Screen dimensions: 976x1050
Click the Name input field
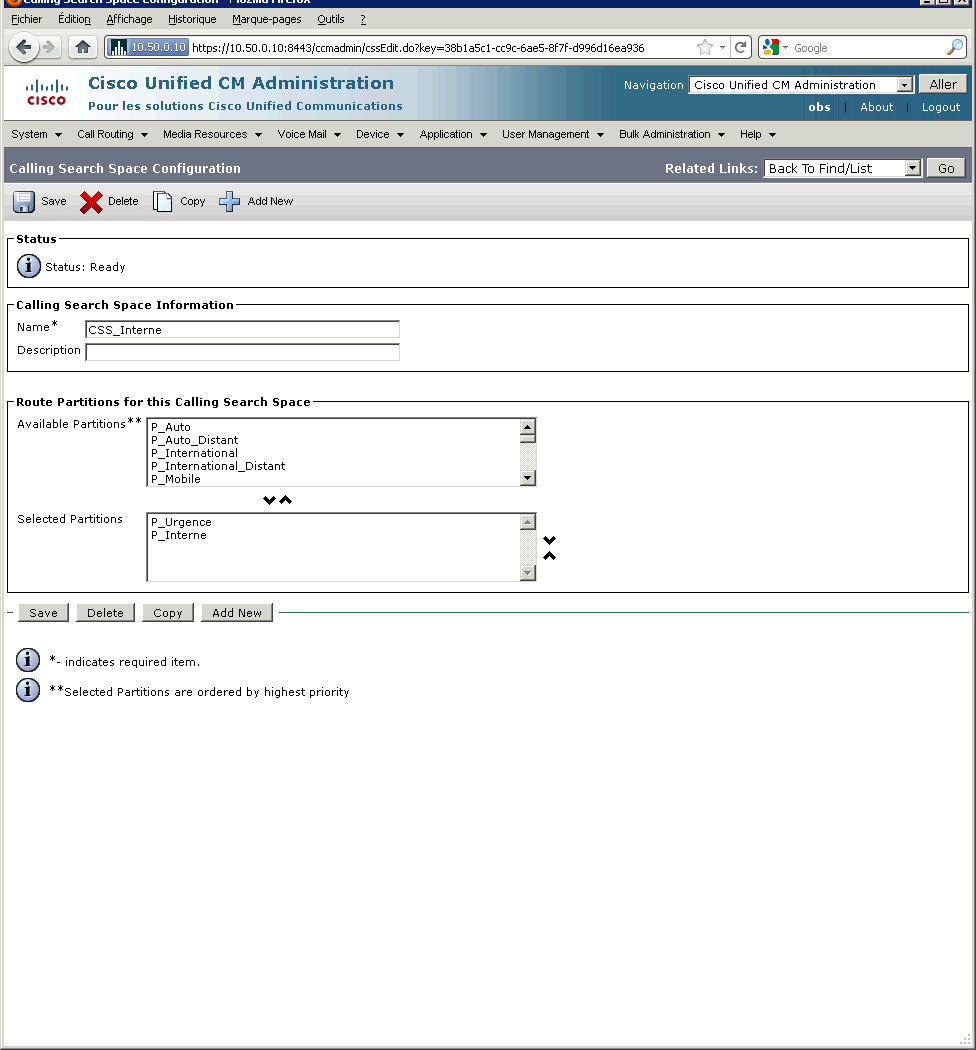click(x=242, y=329)
